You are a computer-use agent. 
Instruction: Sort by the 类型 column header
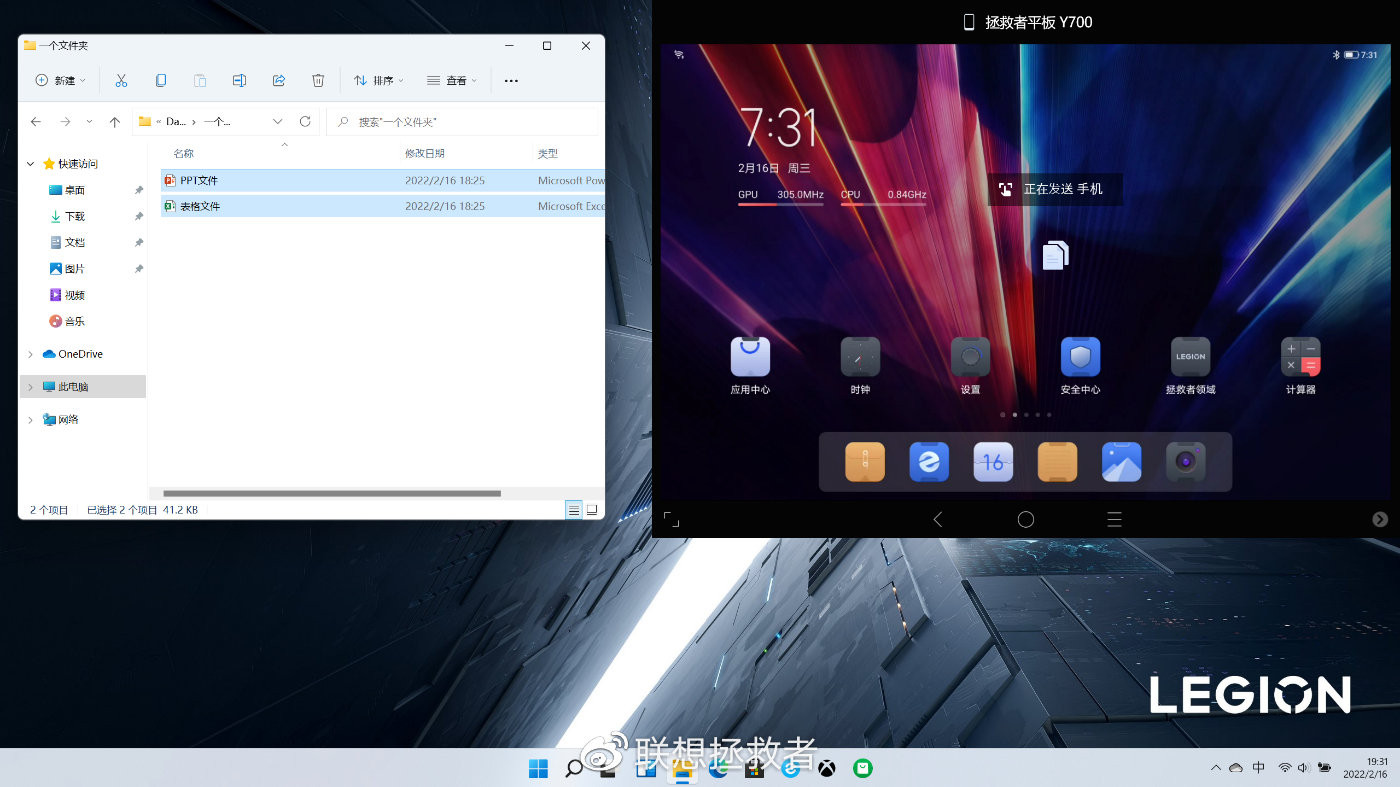[548, 154]
